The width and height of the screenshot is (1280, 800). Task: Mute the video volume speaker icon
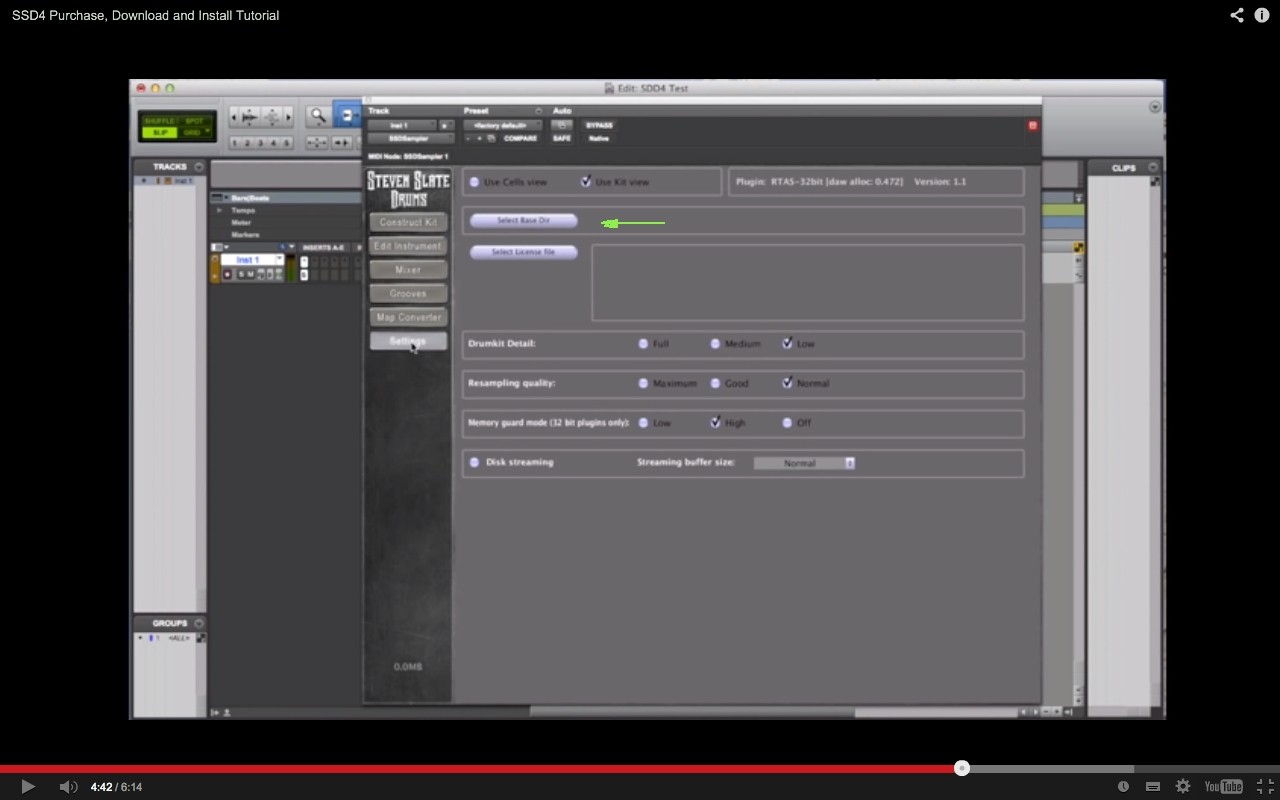[68, 787]
